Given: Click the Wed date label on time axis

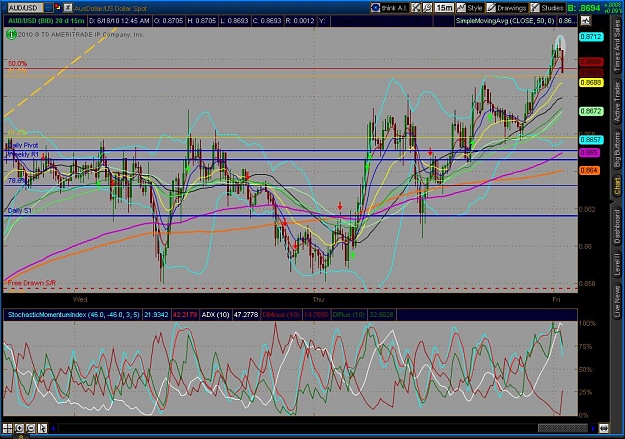Looking at the screenshot, I should click(80, 299).
